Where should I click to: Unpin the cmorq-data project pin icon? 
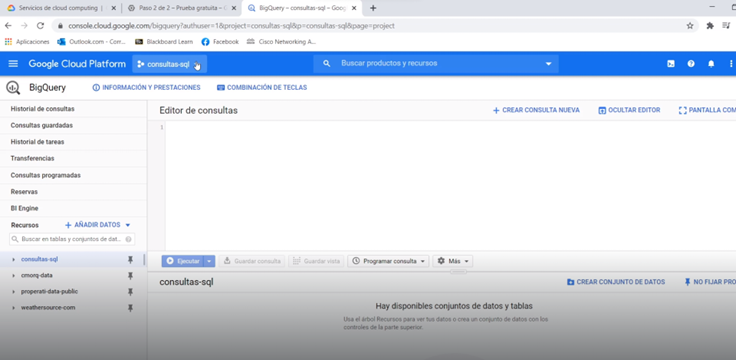click(130, 276)
